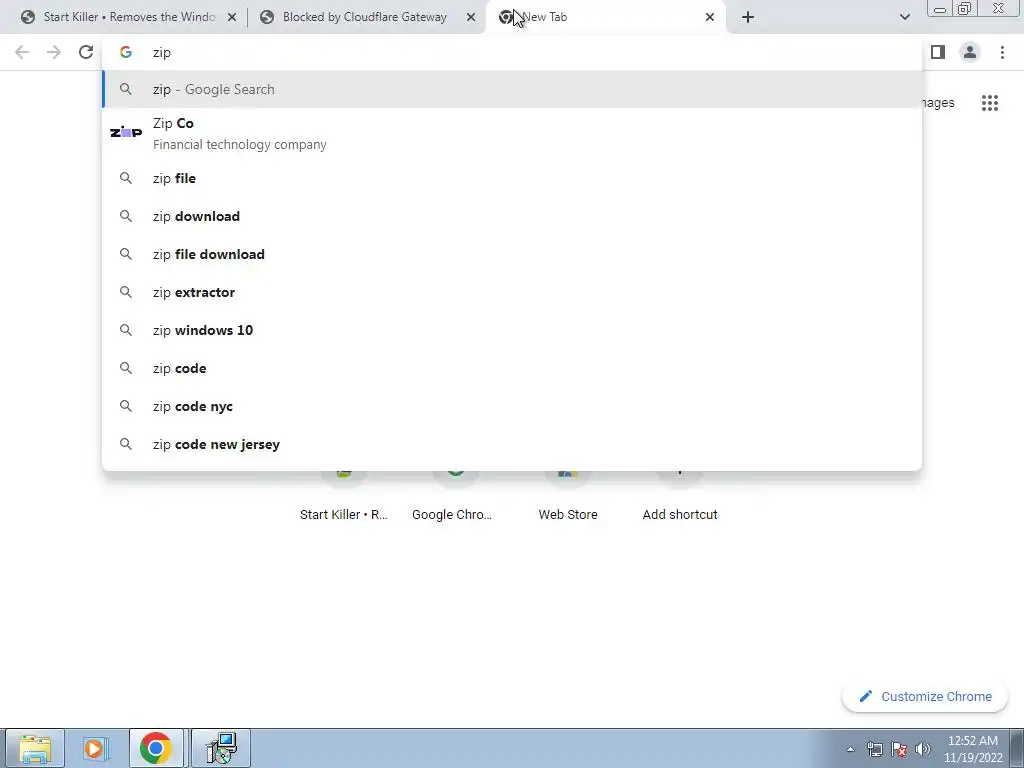Screen dimensions: 1024x768
Task: Reload the current page
Action: 86,52
